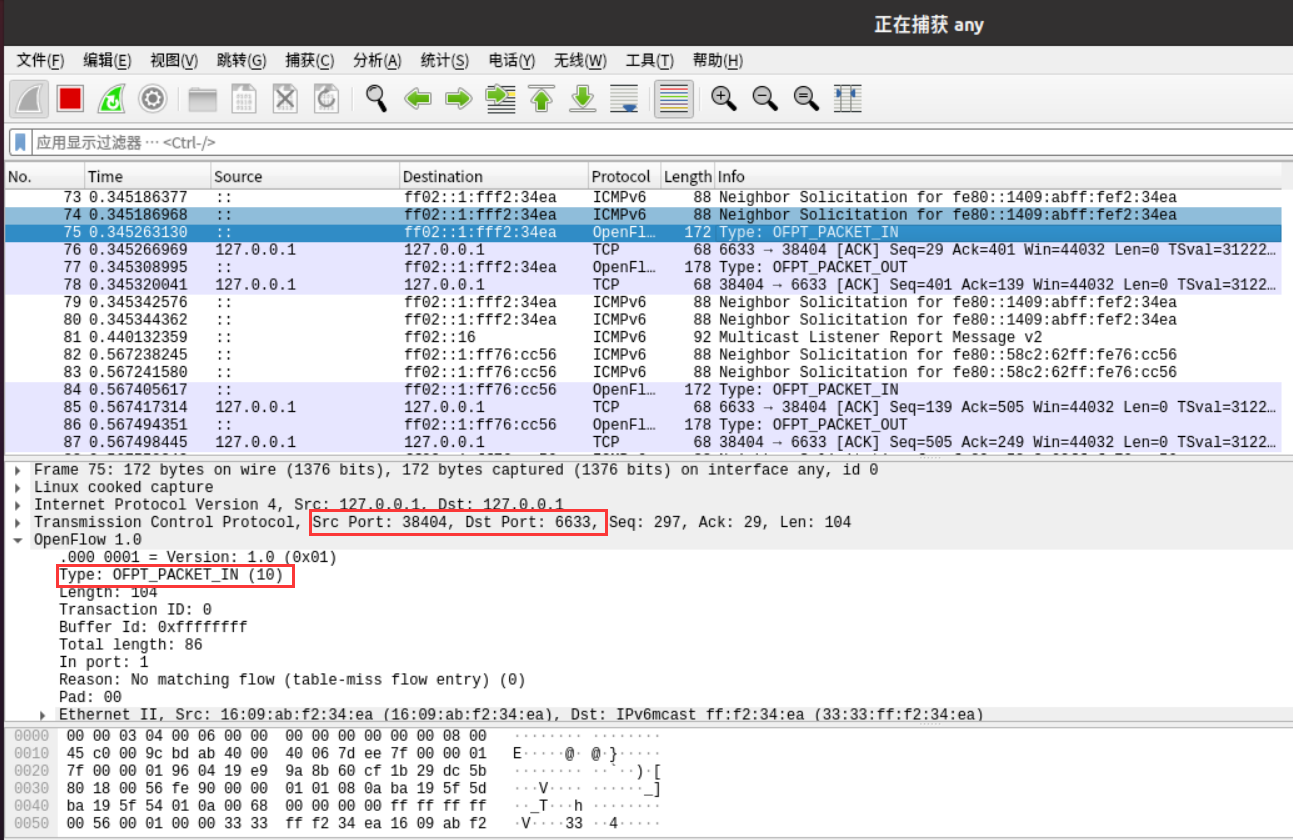Viewport: 1293px width, 840px height.
Task: Jump to the first packet icon
Action: 541,99
